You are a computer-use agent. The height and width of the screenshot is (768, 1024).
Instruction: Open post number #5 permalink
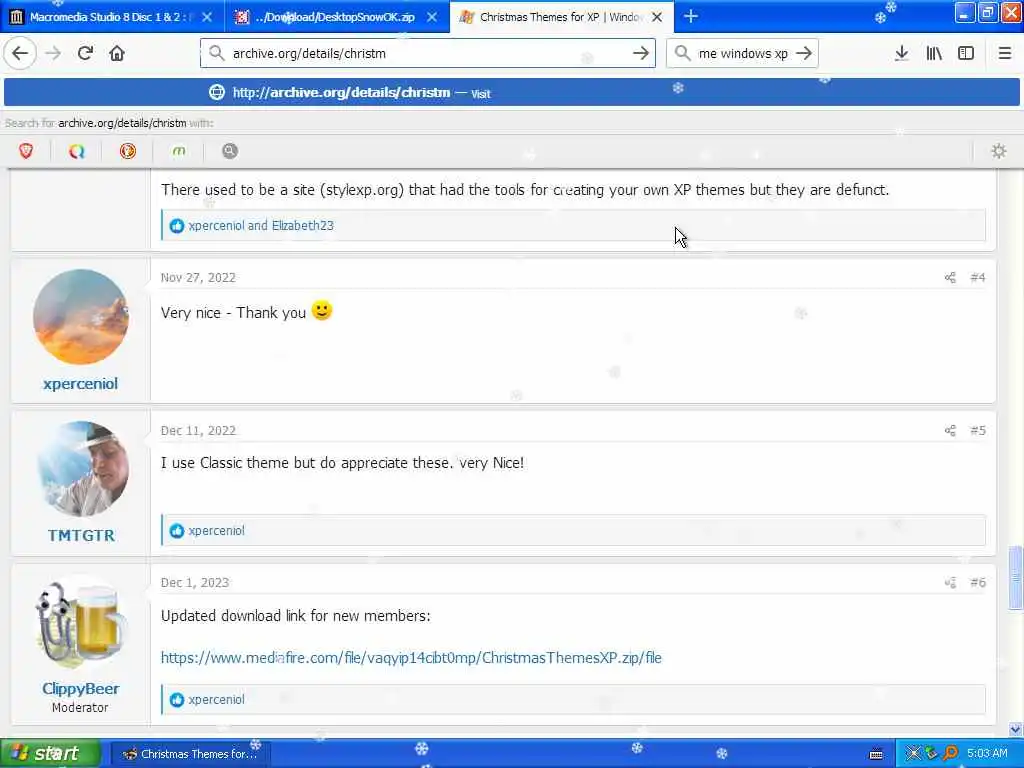[978, 430]
